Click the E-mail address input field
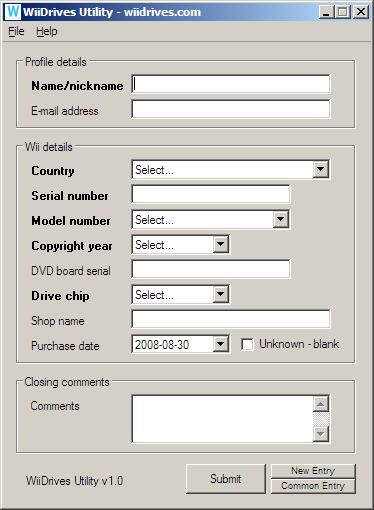This screenshot has height=510, width=374. coord(231,109)
